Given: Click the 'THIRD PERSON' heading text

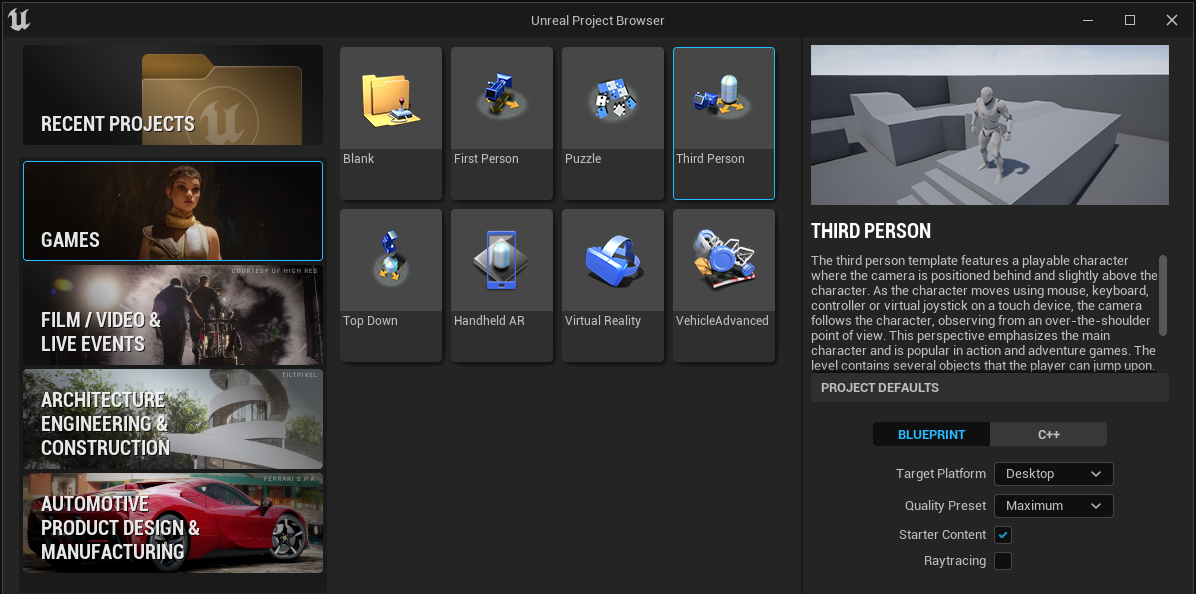Looking at the screenshot, I should (x=870, y=231).
